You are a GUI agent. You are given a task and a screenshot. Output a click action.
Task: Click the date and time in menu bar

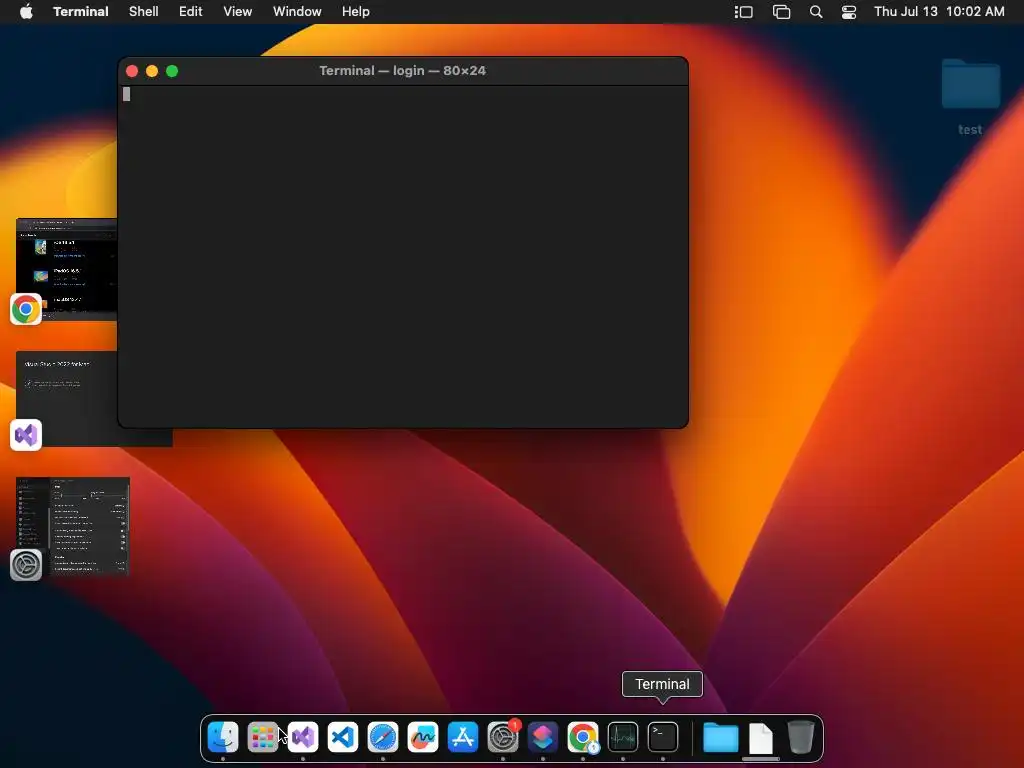939,12
